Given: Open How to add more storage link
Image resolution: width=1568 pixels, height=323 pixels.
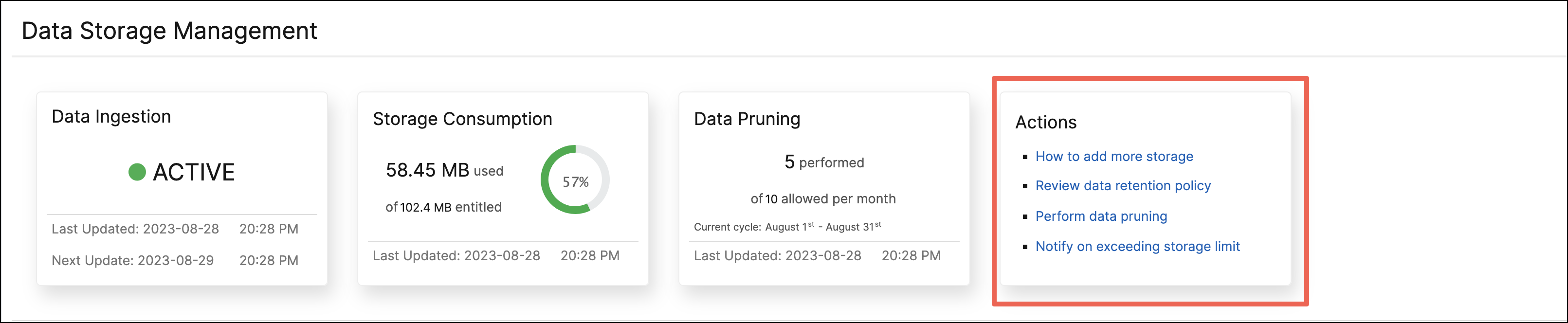Looking at the screenshot, I should pyautogui.click(x=1114, y=156).
